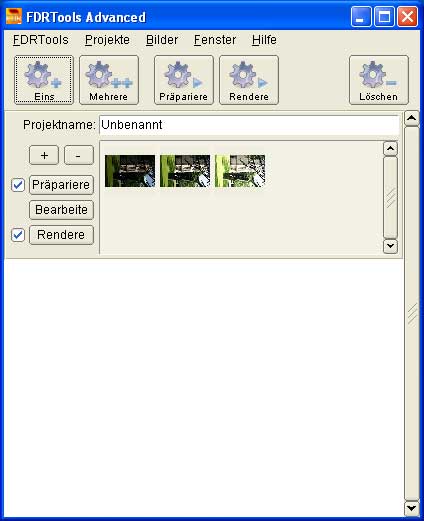Click the Projektname text field

click(x=249, y=125)
